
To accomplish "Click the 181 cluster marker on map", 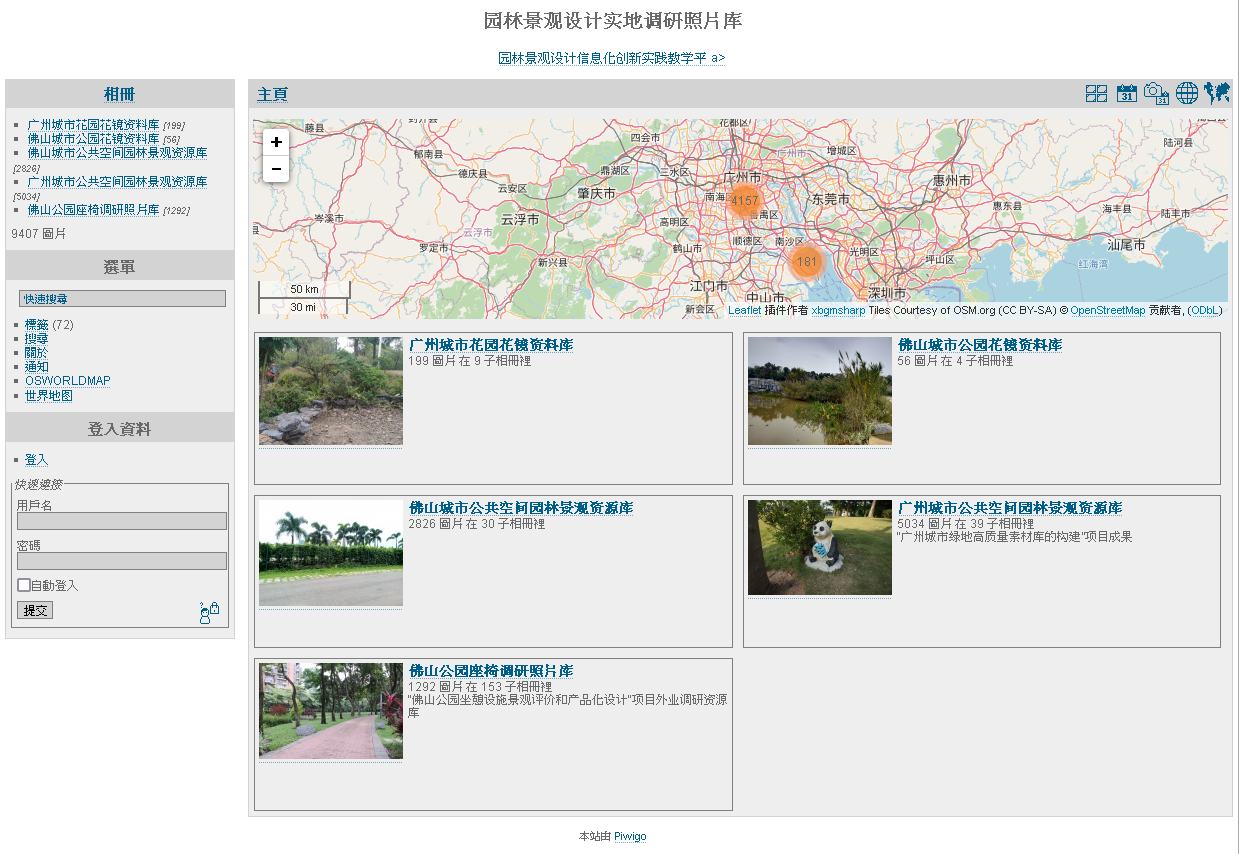I will click(x=806, y=262).
